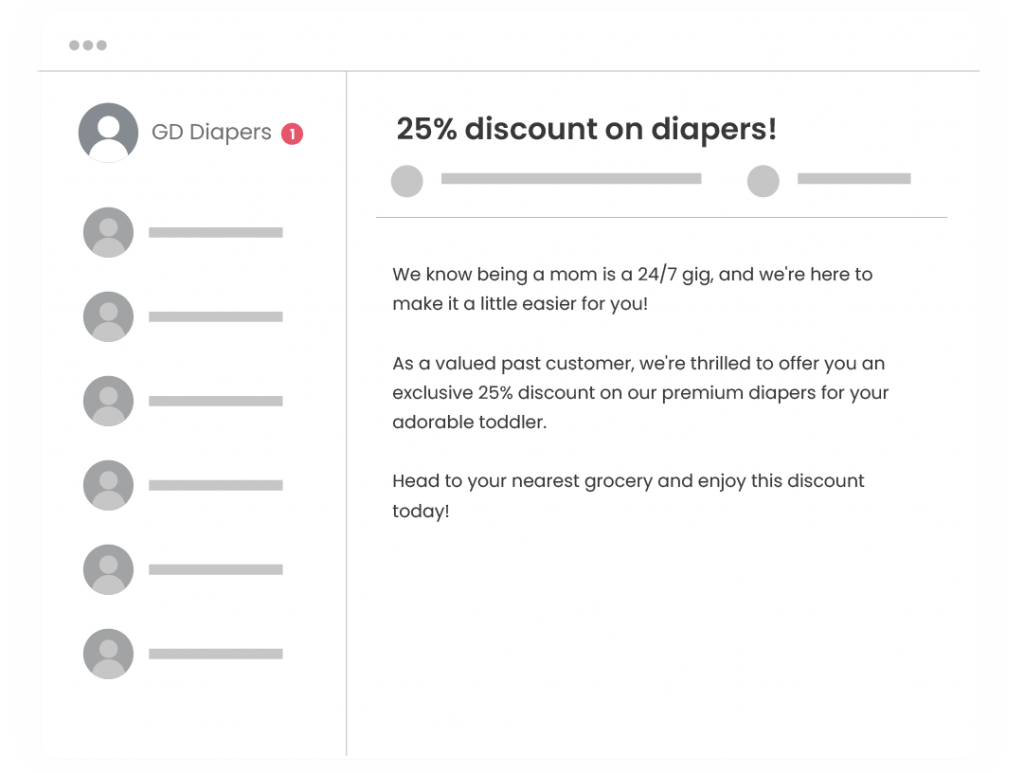Click the right circle icon below the subject
The width and height of the screenshot is (1024, 773).
coord(763,181)
